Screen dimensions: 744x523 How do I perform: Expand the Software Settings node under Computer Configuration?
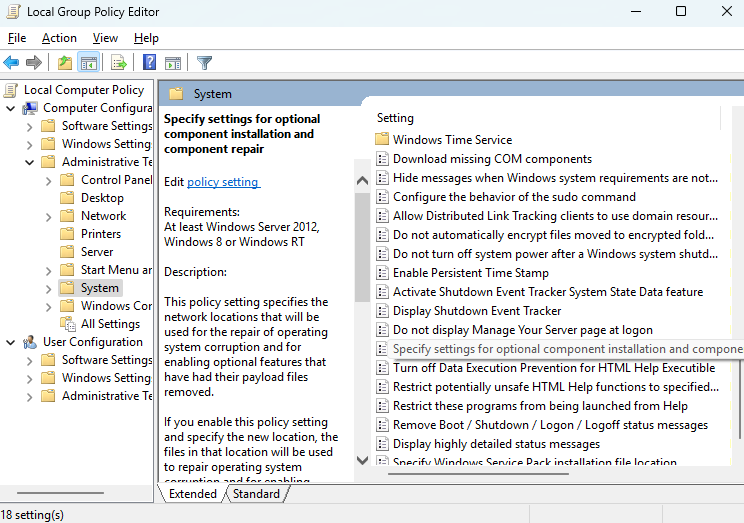[30, 126]
